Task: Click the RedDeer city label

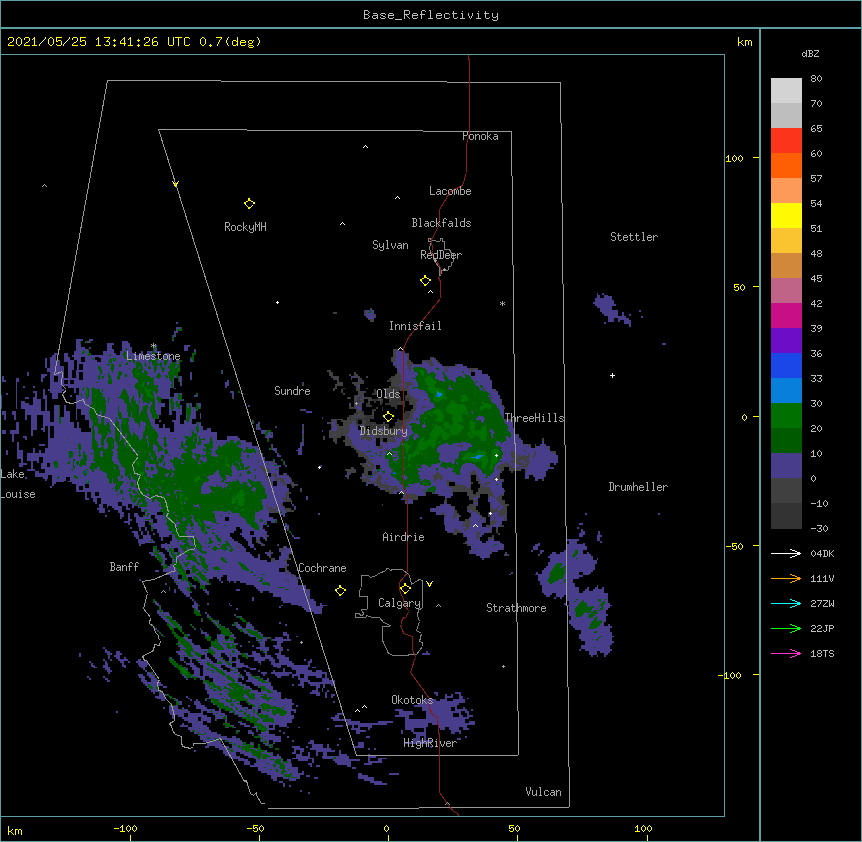Action: click(x=441, y=255)
